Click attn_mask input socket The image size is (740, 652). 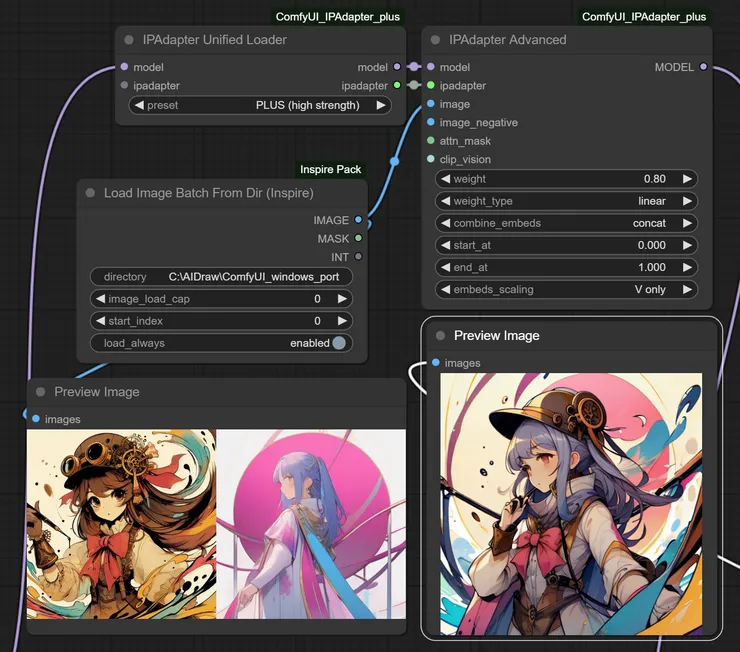pos(430,140)
